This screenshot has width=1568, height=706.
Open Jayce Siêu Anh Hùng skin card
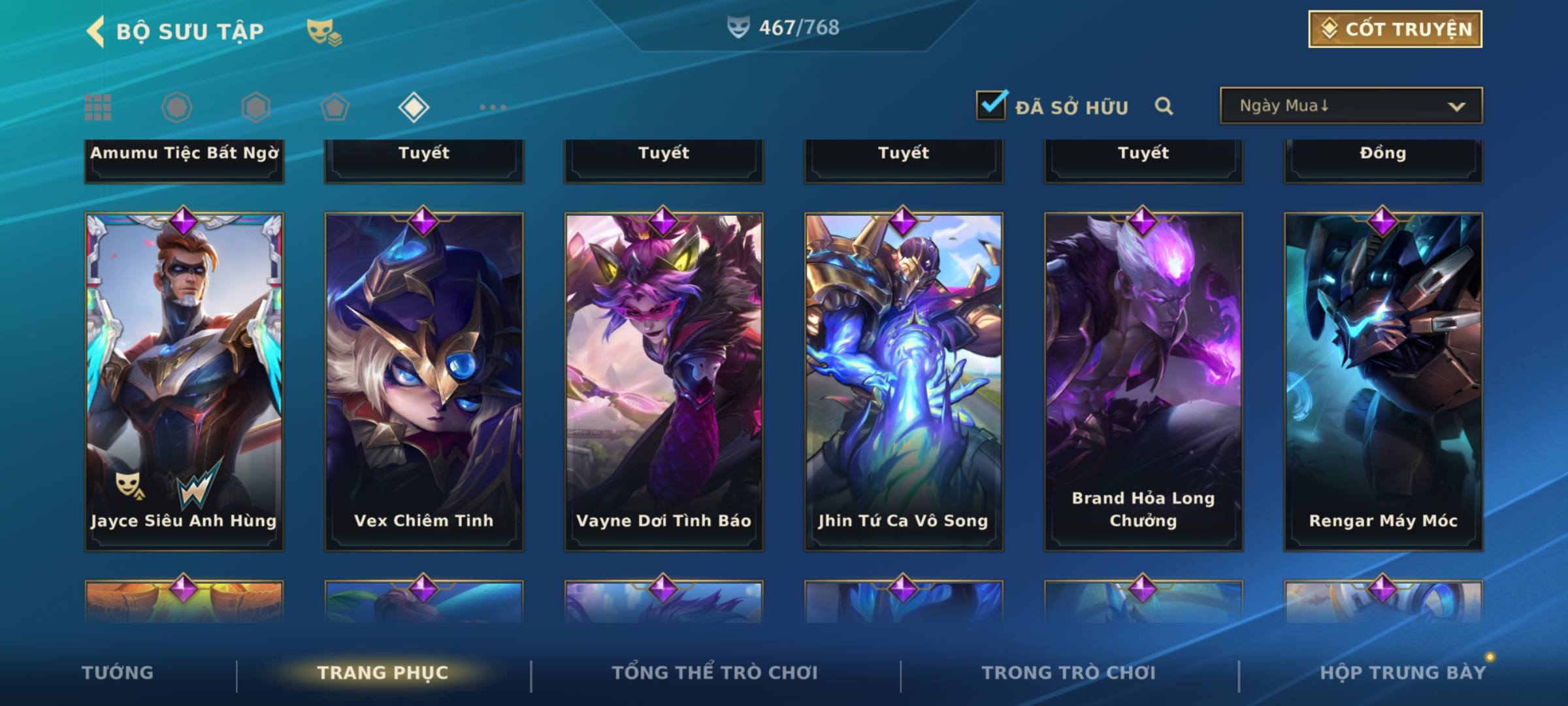184,382
